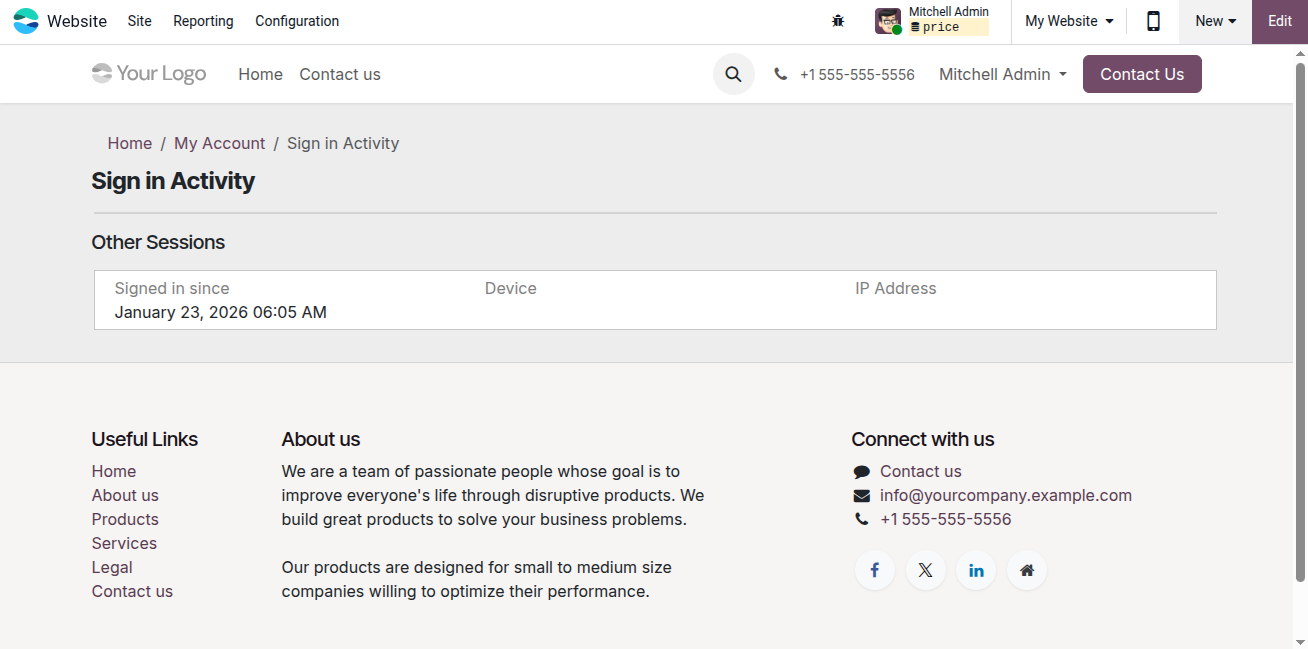1308x649 pixels.
Task: Go to Contact us in website navbar
Action: 340,74
